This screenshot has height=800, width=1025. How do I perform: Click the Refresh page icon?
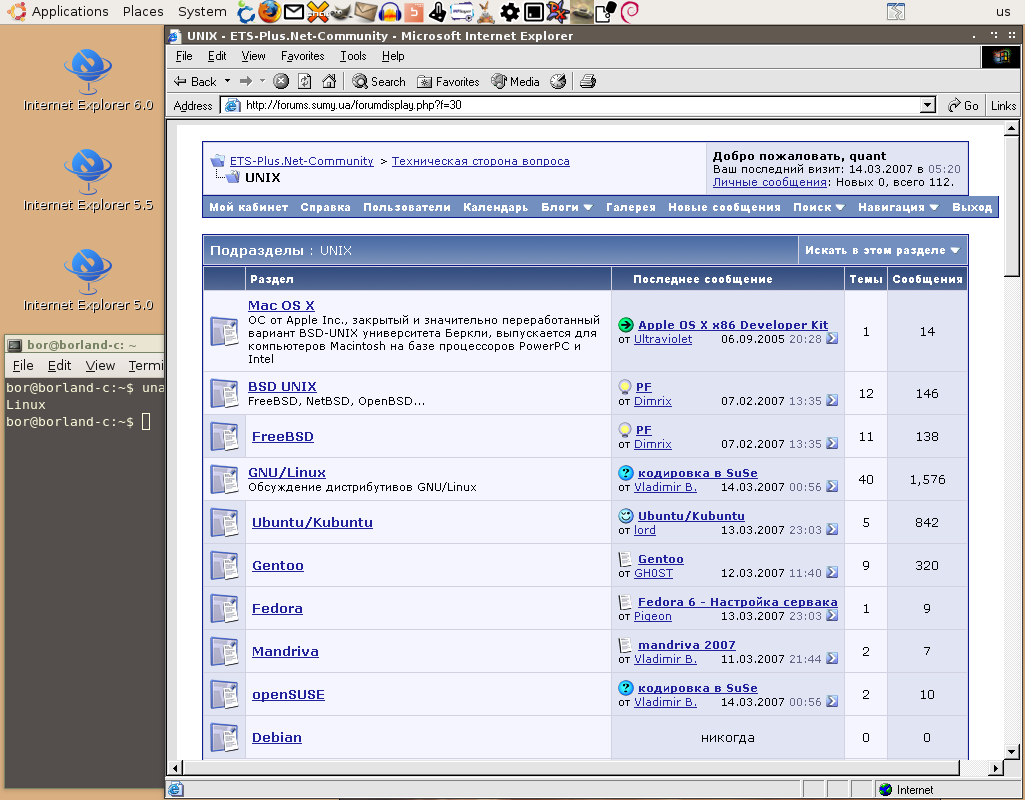(305, 82)
